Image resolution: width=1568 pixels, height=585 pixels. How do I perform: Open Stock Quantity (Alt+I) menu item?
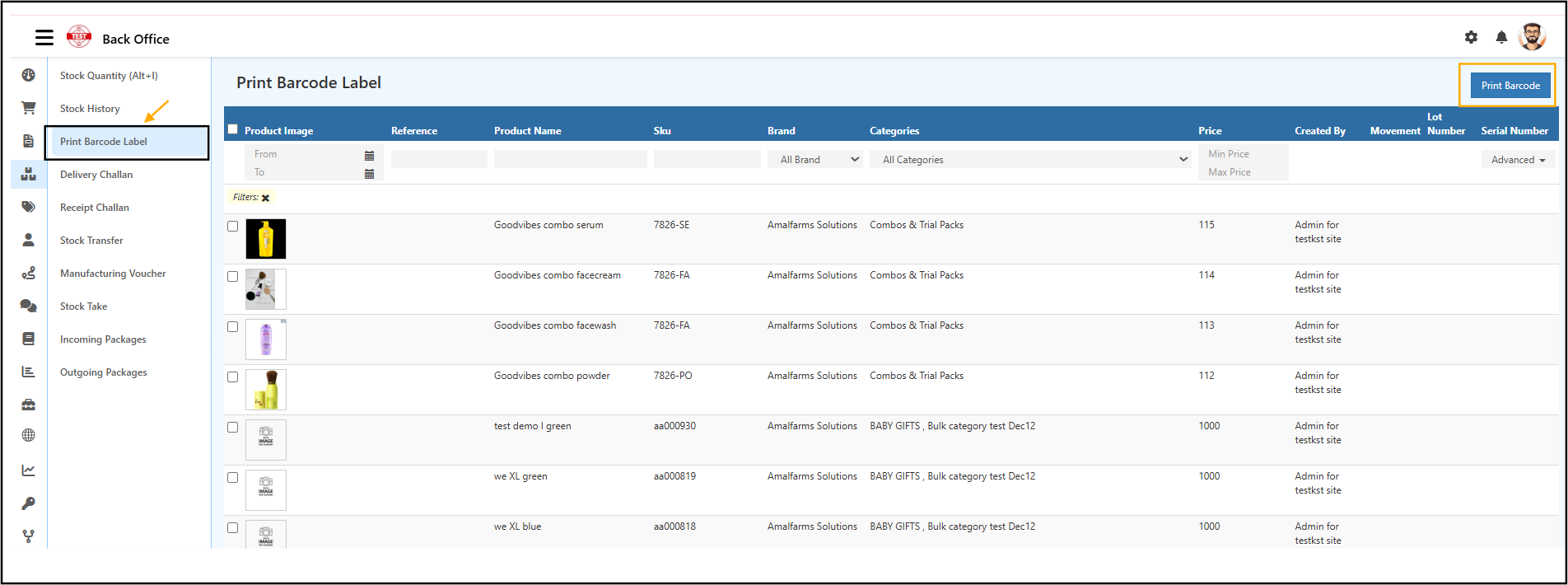[x=109, y=76]
